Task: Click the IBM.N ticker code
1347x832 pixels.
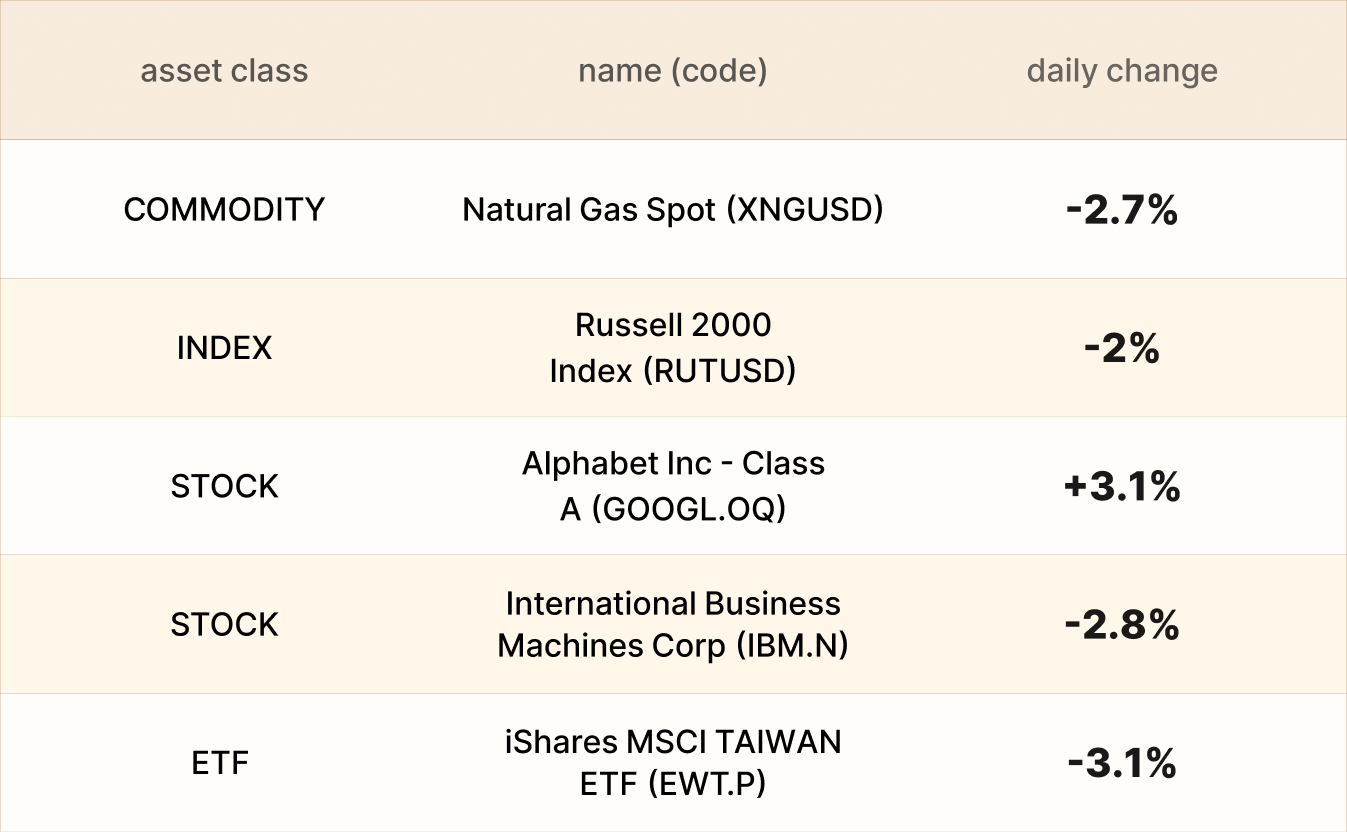Action: [x=792, y=646]
